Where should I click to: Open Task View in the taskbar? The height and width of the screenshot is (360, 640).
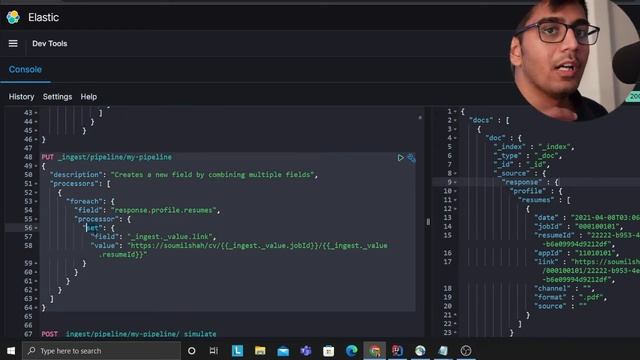(x=213, y=351)
